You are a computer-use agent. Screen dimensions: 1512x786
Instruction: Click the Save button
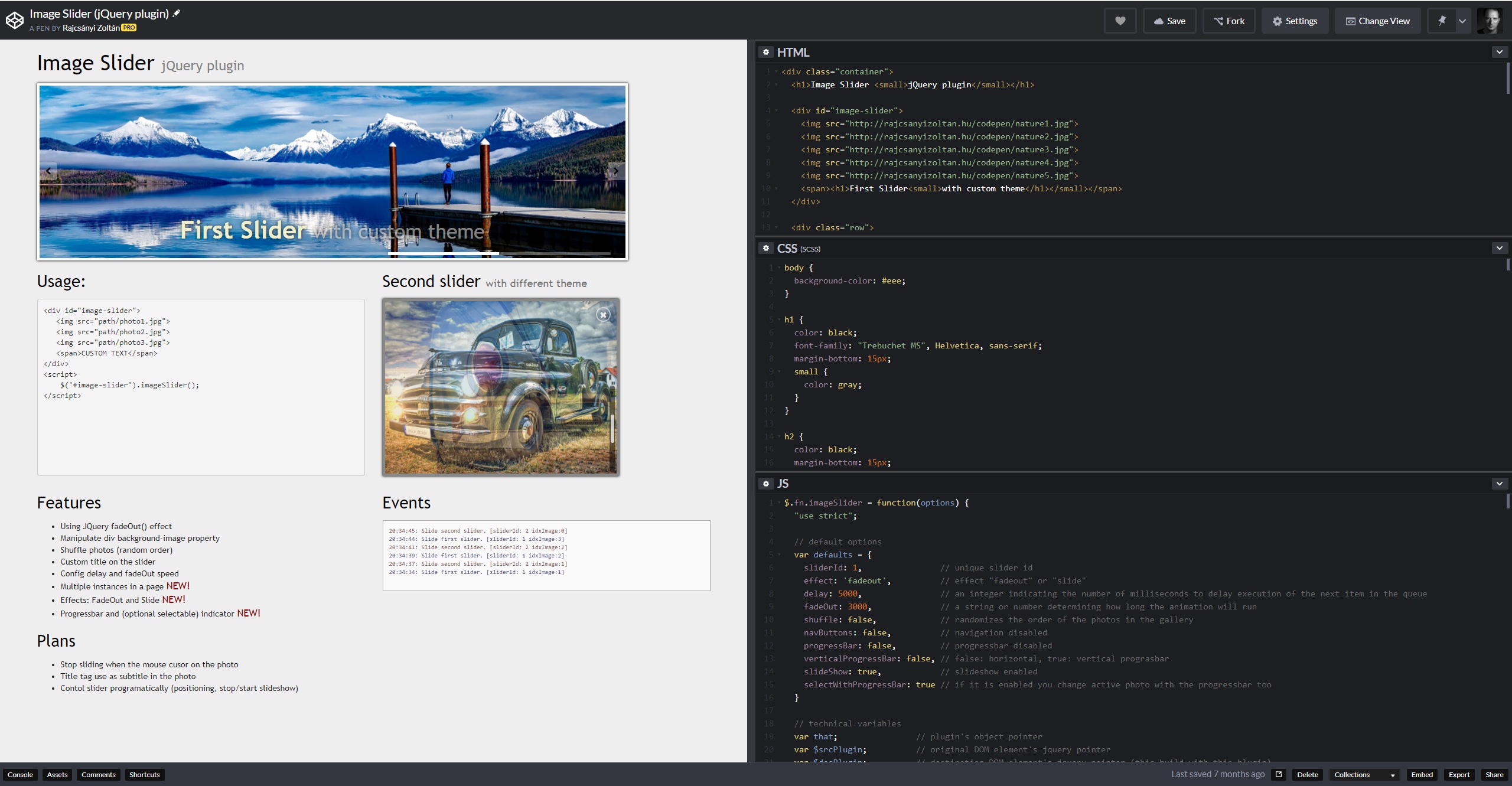pos(1169,21)
